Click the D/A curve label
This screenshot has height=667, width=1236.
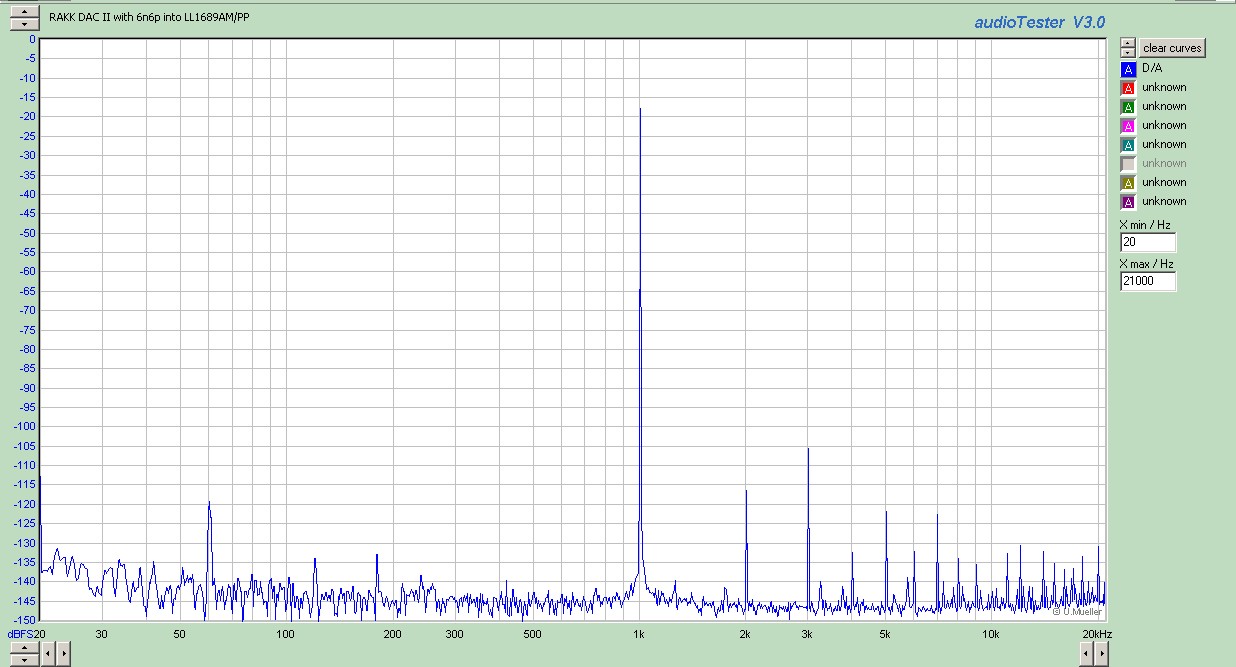1152,68
